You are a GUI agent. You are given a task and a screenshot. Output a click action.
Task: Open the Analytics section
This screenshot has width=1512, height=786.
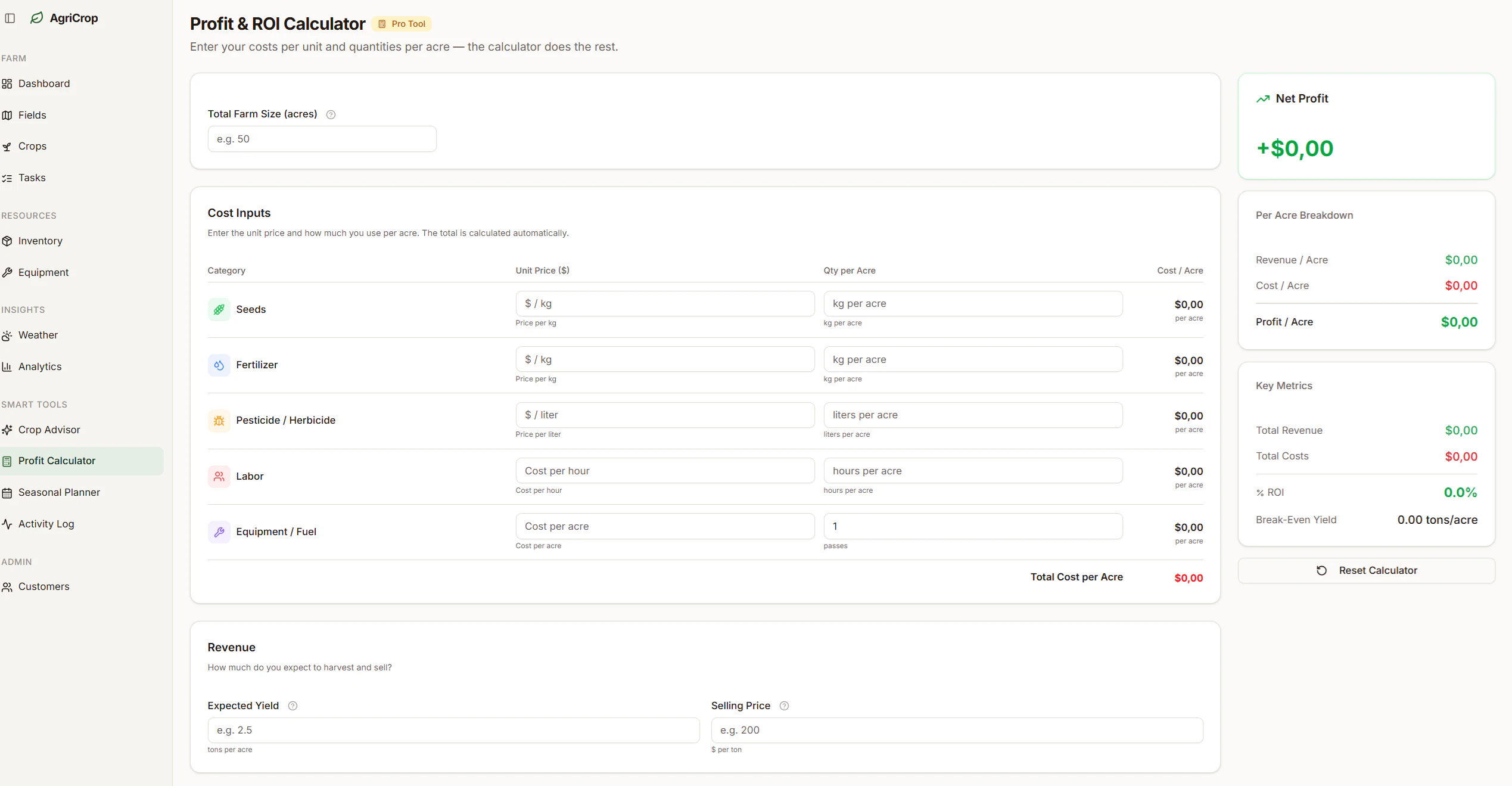tap(39, 366)
